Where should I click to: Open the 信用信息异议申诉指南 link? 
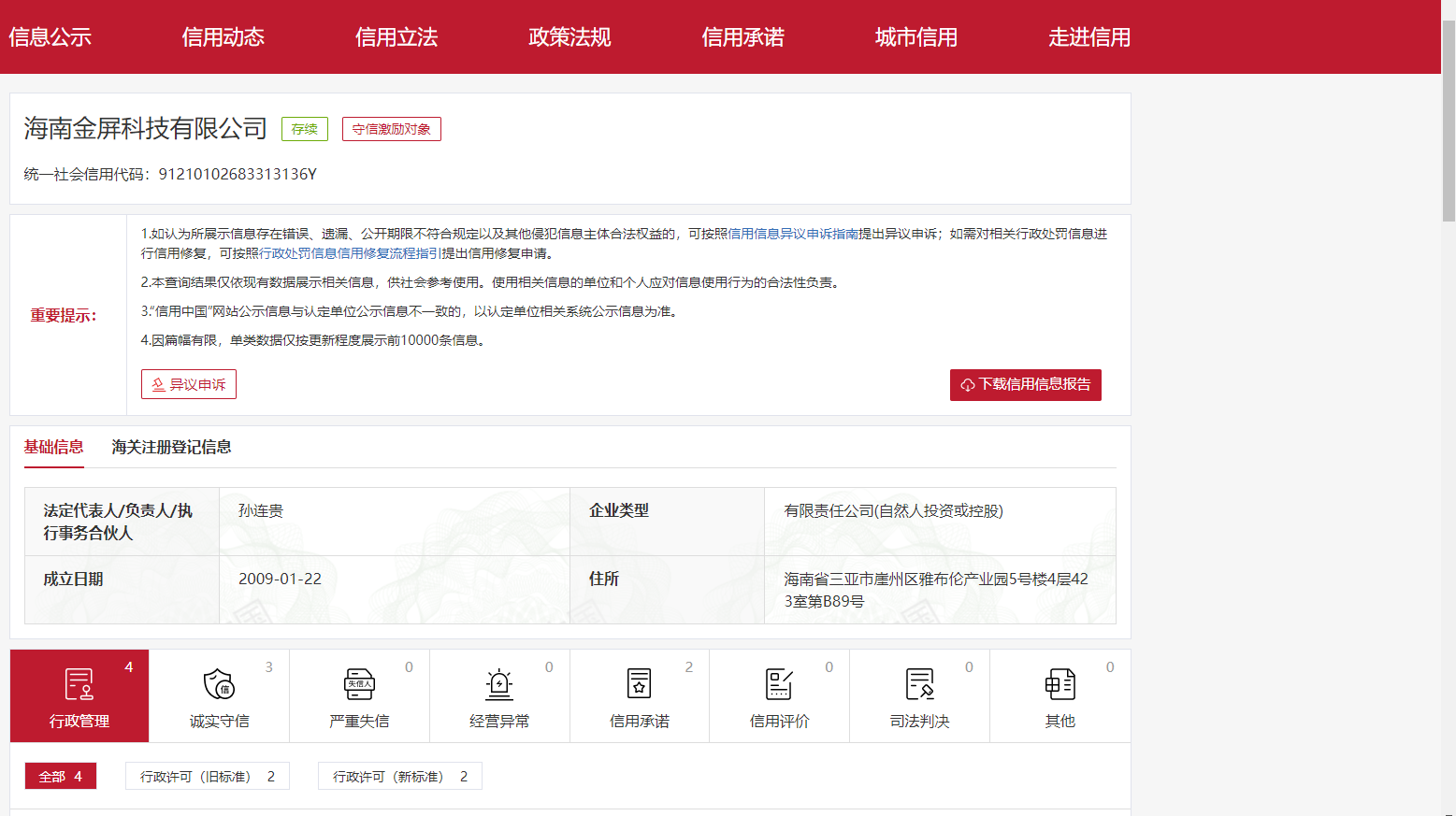[792, 234]
